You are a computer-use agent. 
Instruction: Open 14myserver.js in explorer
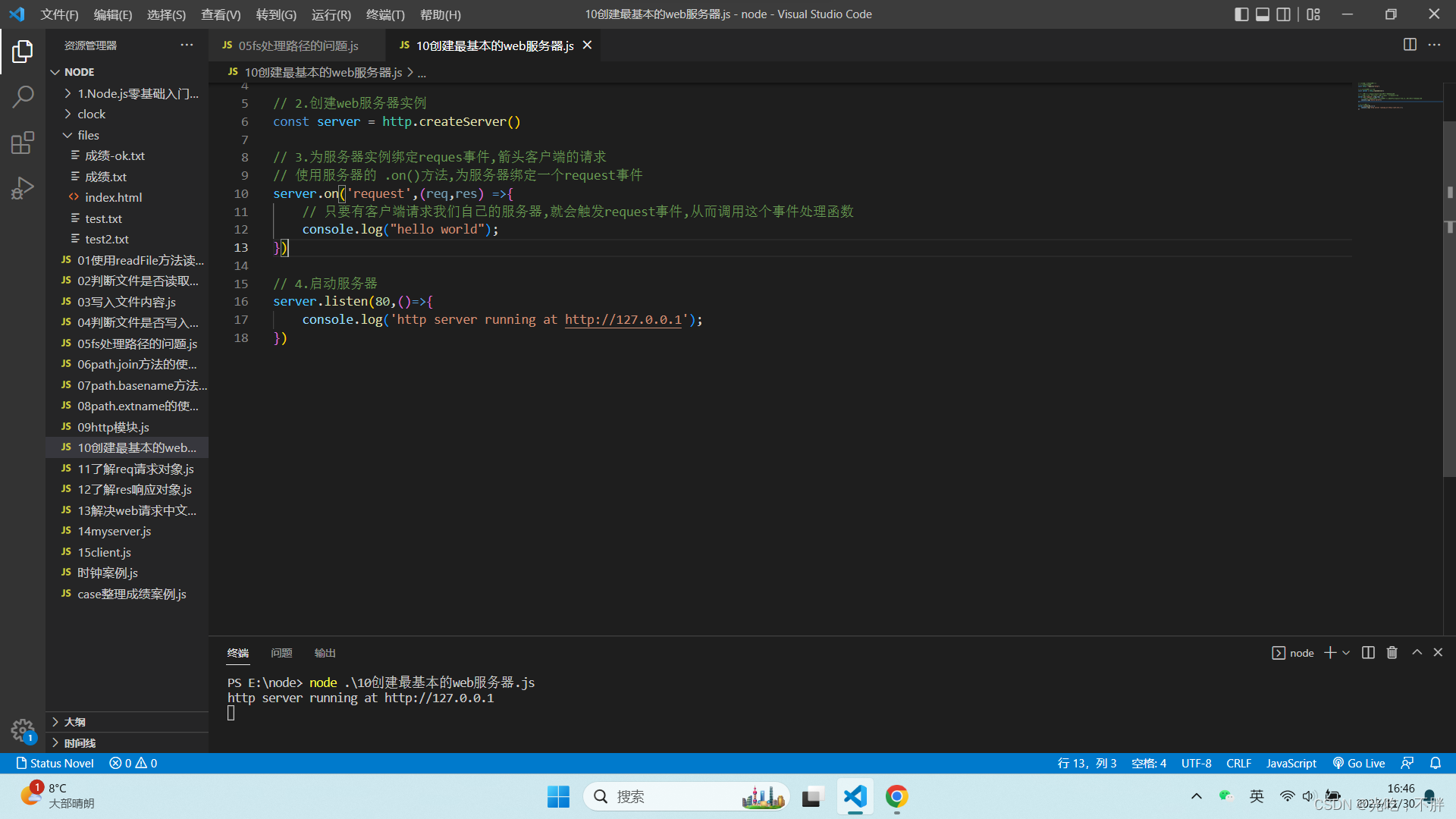pos(114,531)
